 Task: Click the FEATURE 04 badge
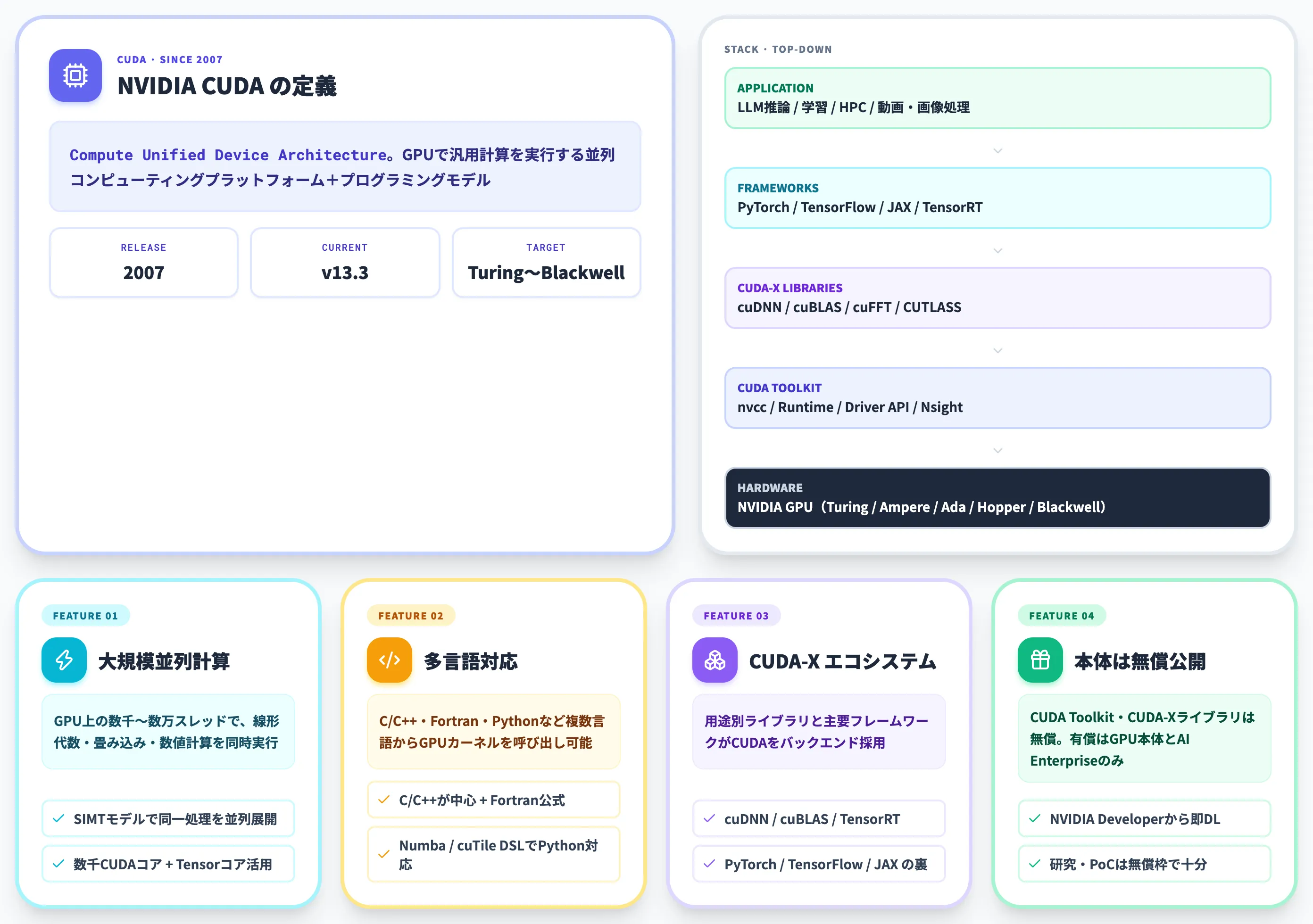tap(1061, 616)
